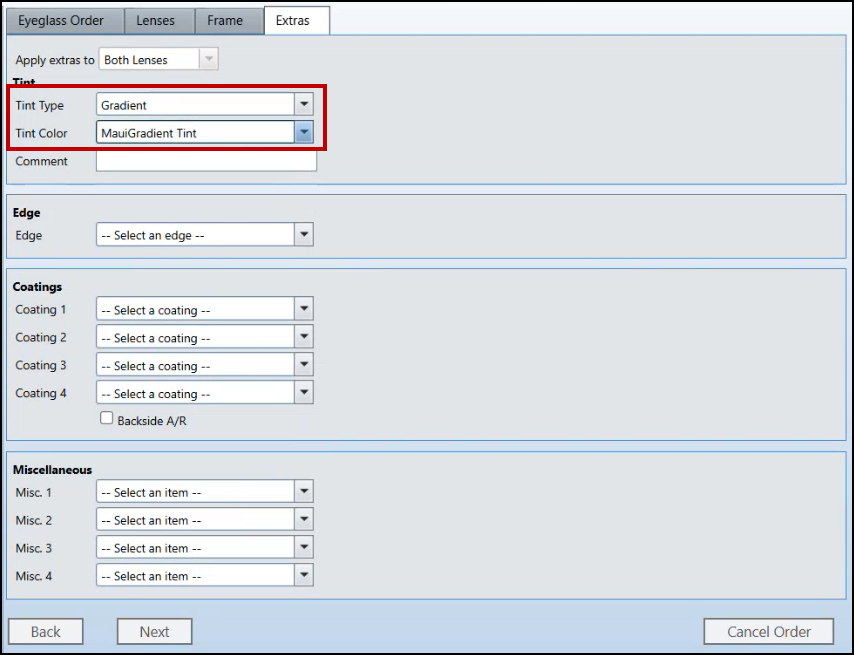Expand the Tint Type dropdown
The height and width of the screenshot is (655, 854).
pos(304,105)
